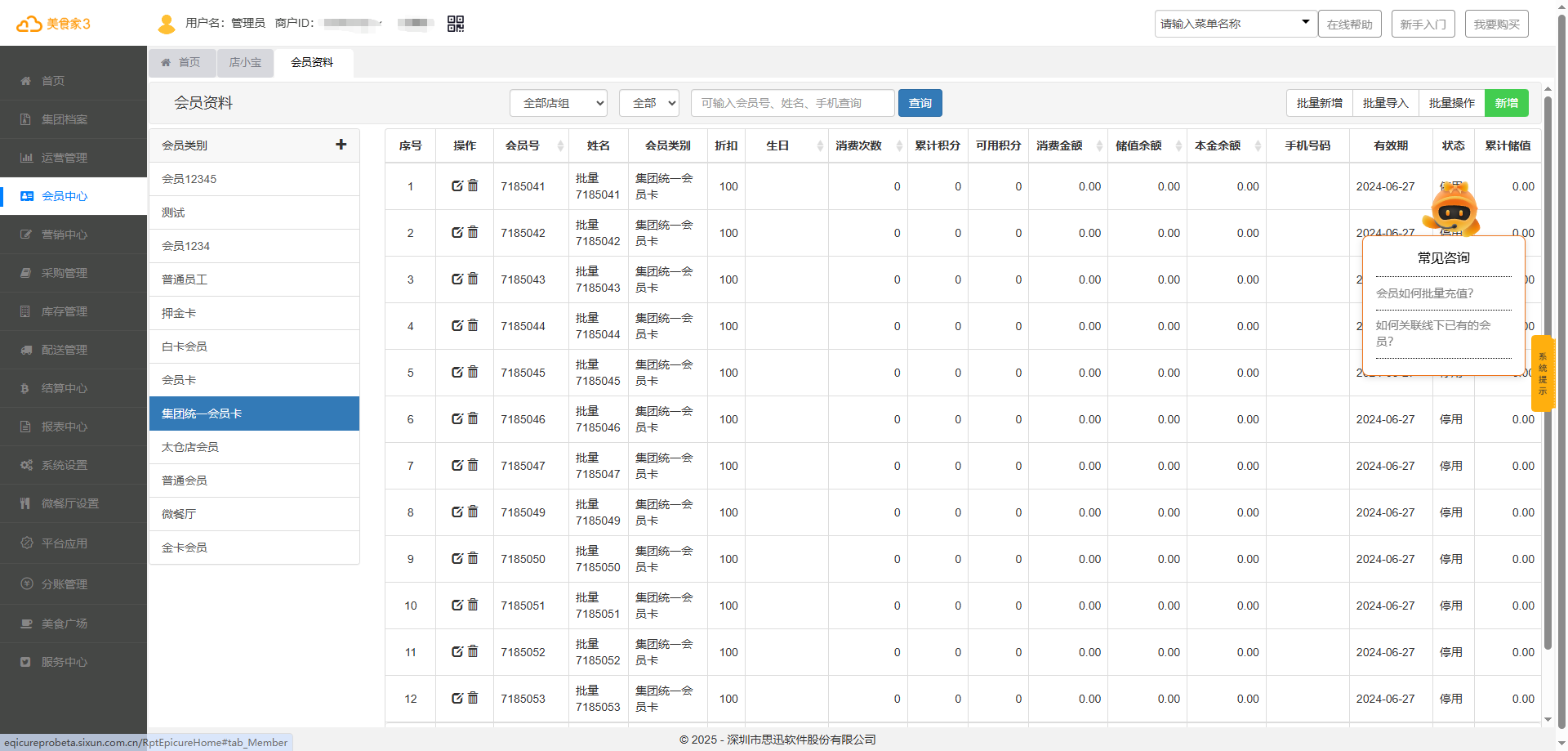Click trash icon in row 12

473,698
